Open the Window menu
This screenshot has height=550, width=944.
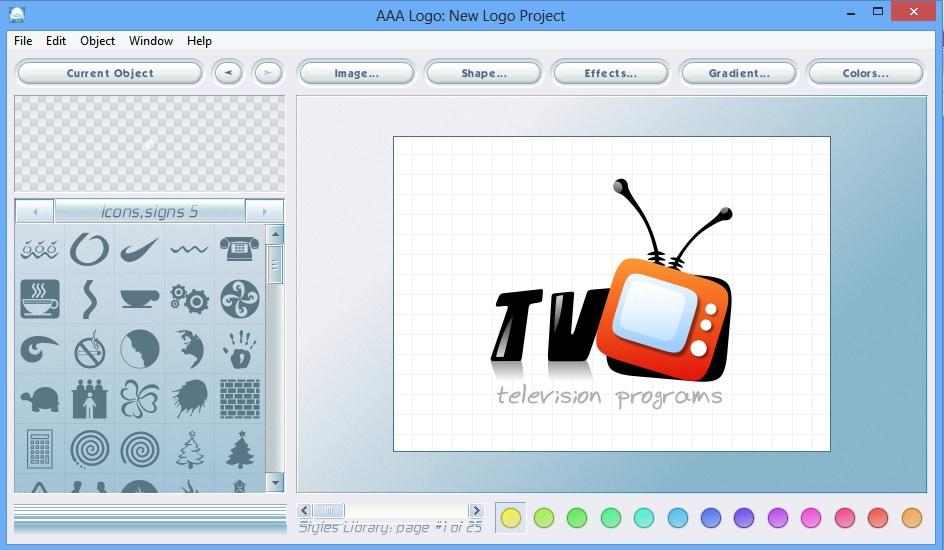tap(151, 41)
